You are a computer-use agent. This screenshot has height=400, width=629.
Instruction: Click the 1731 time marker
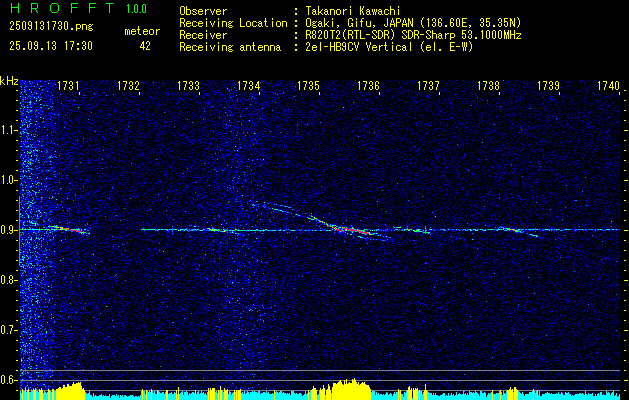[68, 86]
